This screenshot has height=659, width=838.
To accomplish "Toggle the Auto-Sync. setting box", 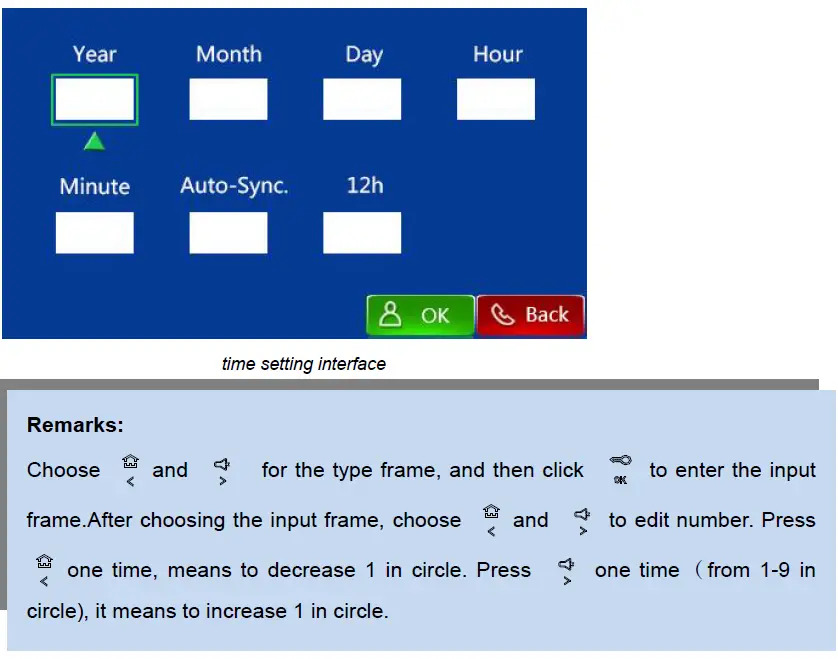I will (x=228, y=233).
